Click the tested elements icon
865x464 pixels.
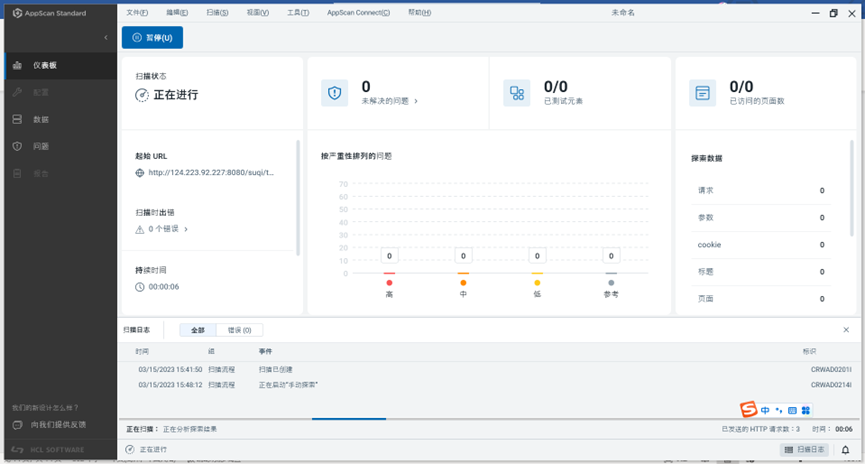[x=517, y=93]
